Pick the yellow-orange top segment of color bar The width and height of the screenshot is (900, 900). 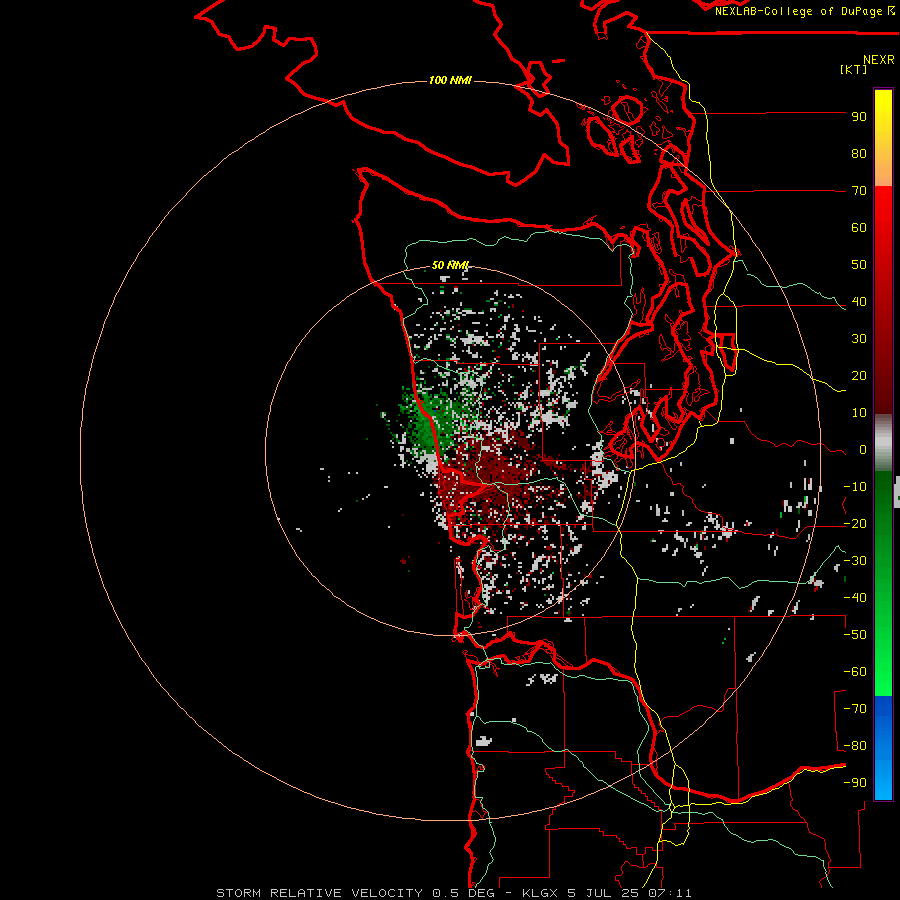pyautogui.click(x=883, y=138)
